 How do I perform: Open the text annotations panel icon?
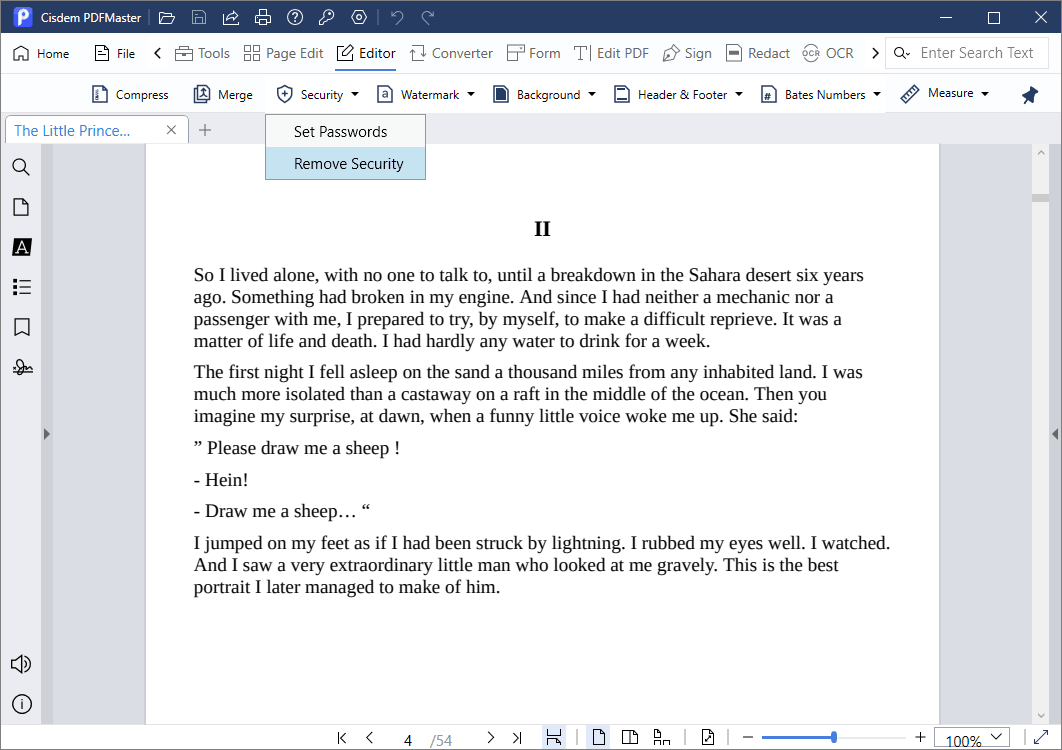click(22, 247)
